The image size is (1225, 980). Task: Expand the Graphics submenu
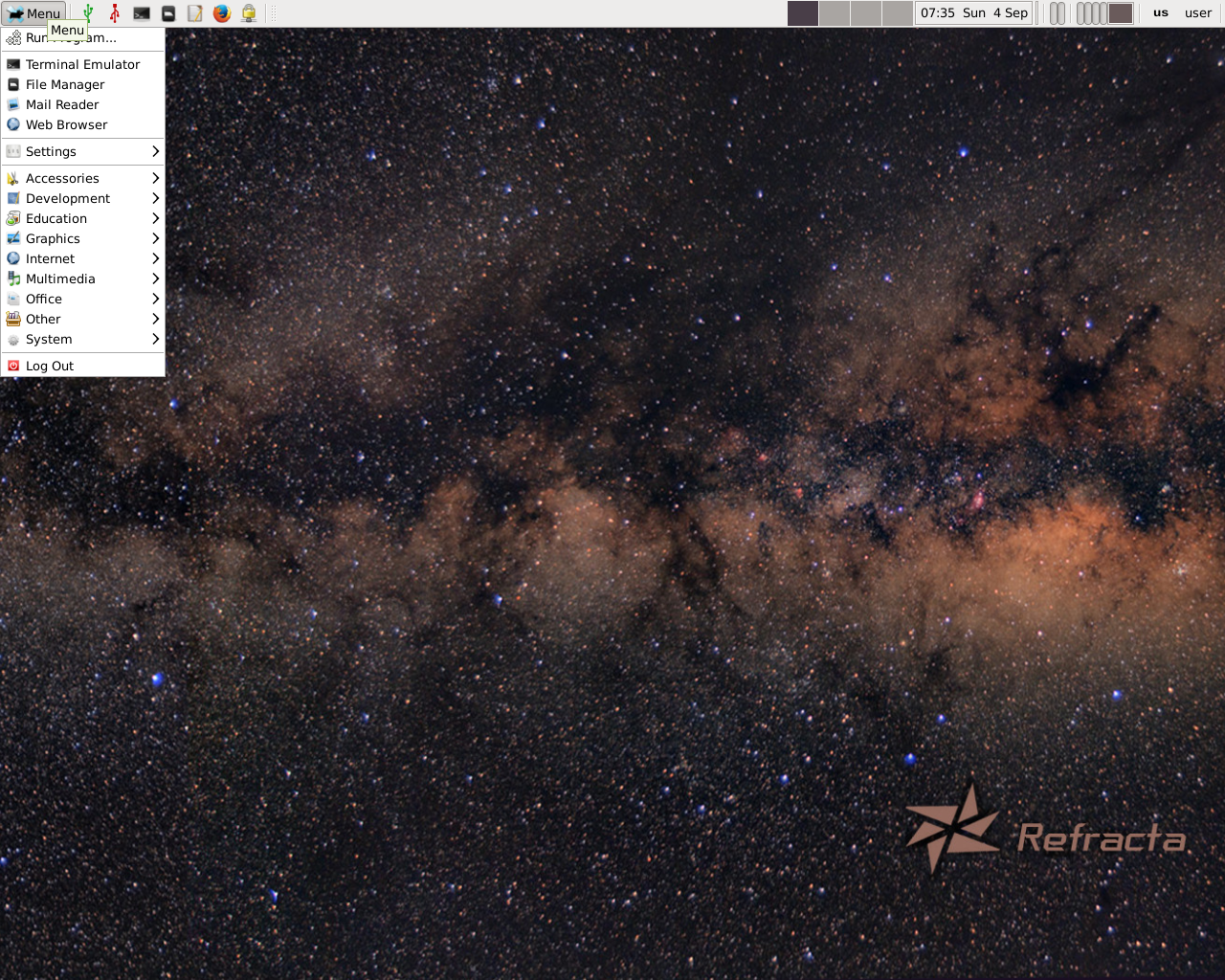83,238
